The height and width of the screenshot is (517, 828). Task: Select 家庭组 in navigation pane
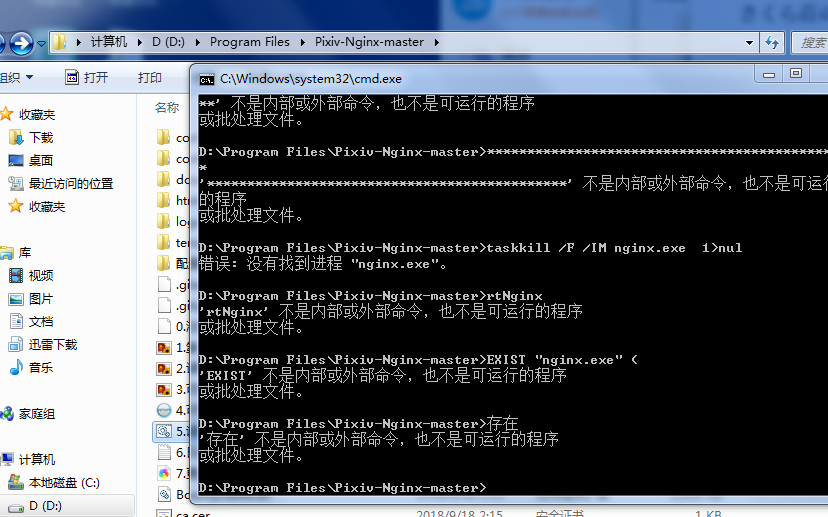pos(37,414)
